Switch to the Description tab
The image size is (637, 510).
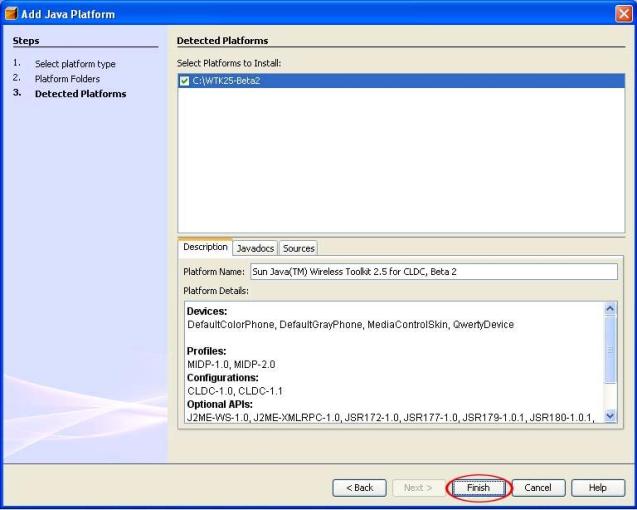[205, 247]
